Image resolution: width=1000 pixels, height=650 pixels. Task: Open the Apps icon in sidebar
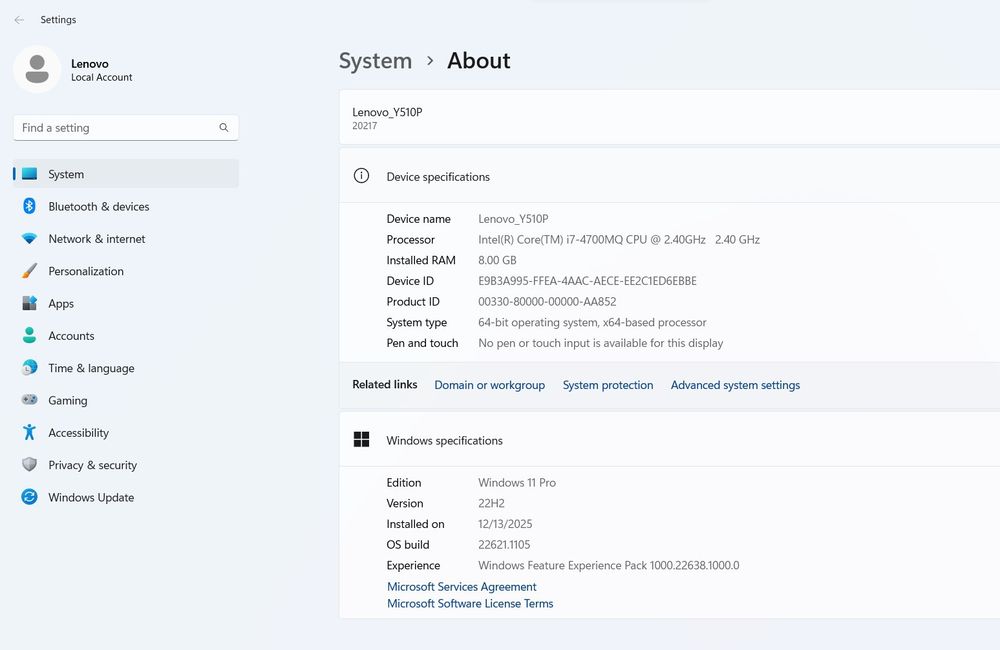30,304
